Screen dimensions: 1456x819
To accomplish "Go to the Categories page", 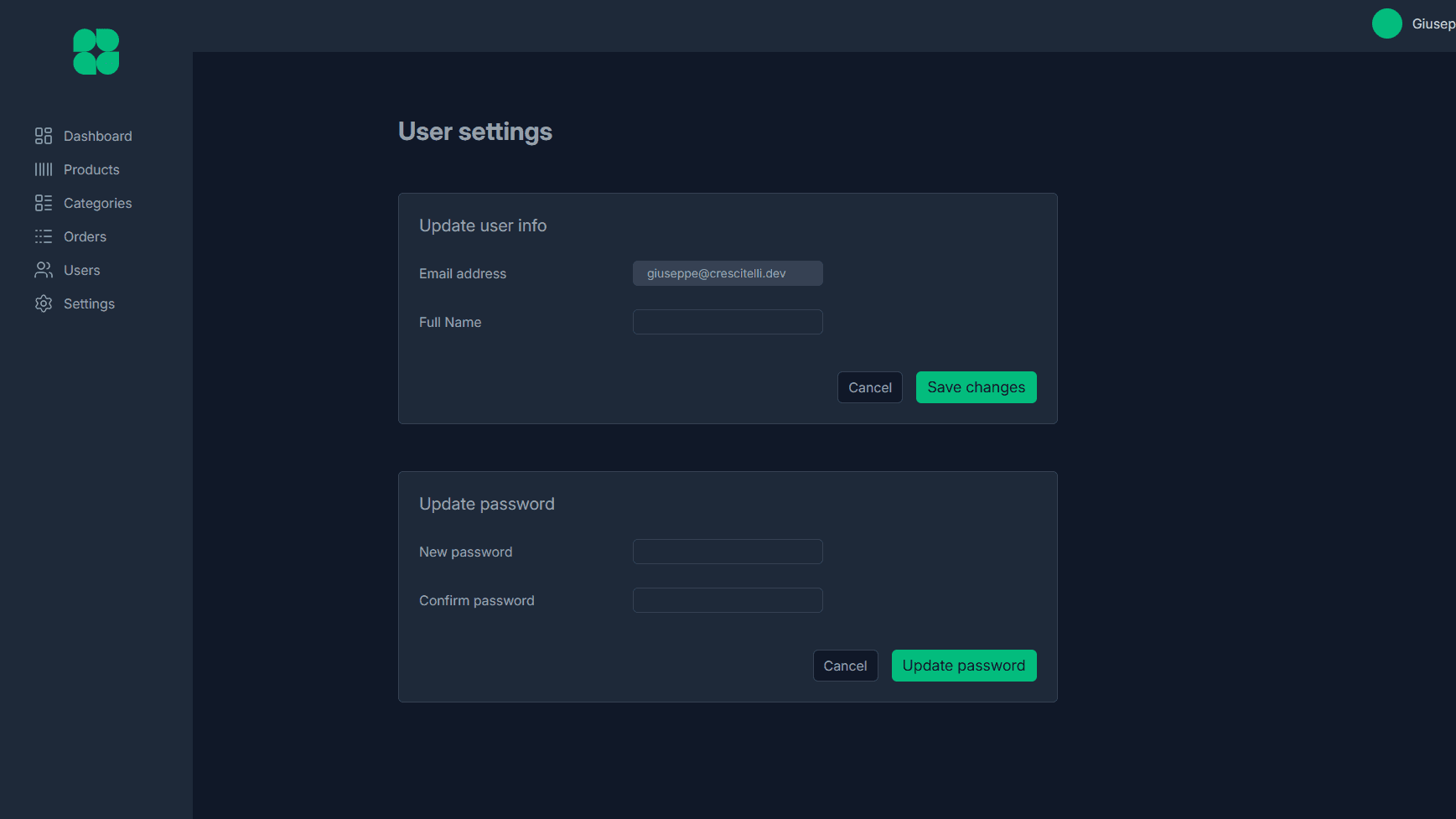I will 97,202.
